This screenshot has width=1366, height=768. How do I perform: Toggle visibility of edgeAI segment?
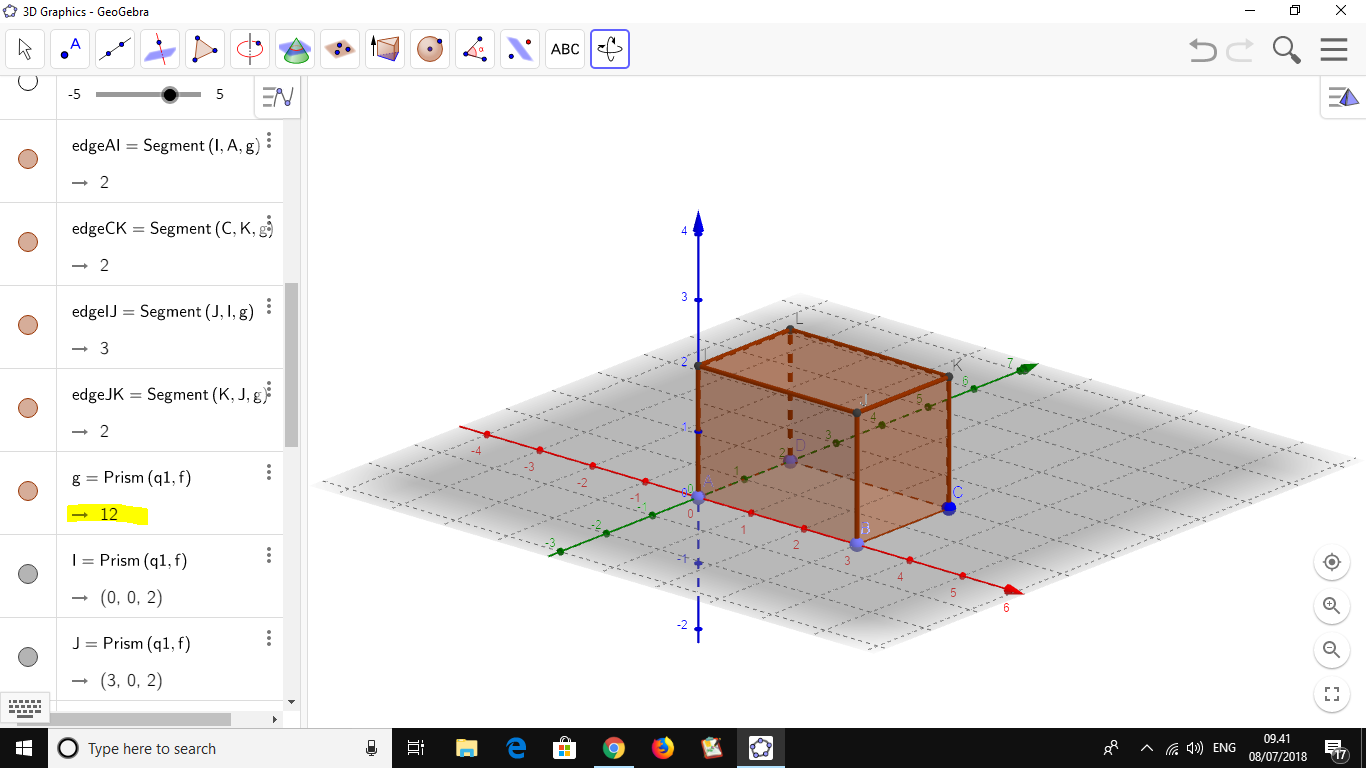click(x=28, y=156)
